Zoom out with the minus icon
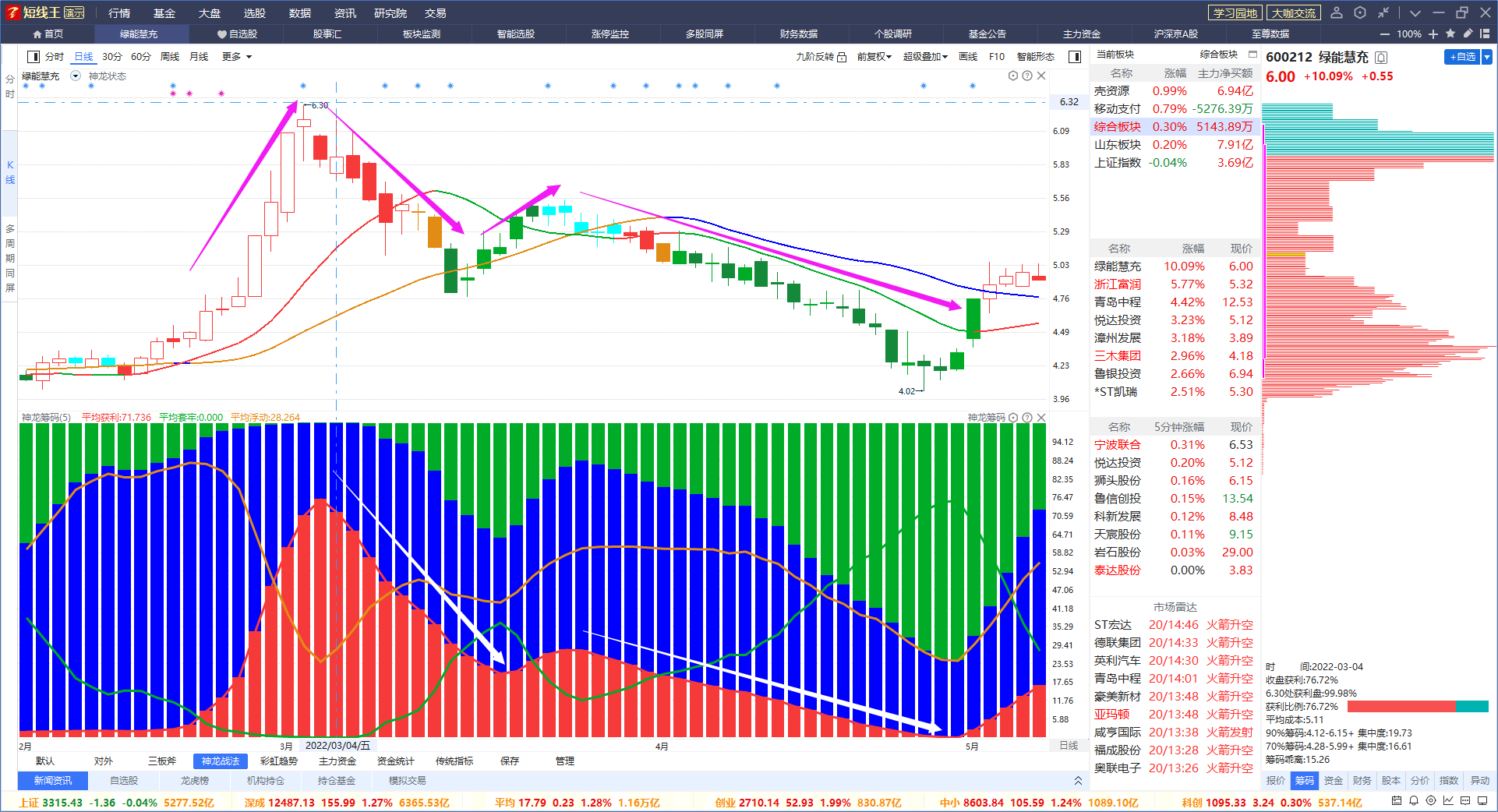The image size is (1498, 812). tap(1385, 34)
